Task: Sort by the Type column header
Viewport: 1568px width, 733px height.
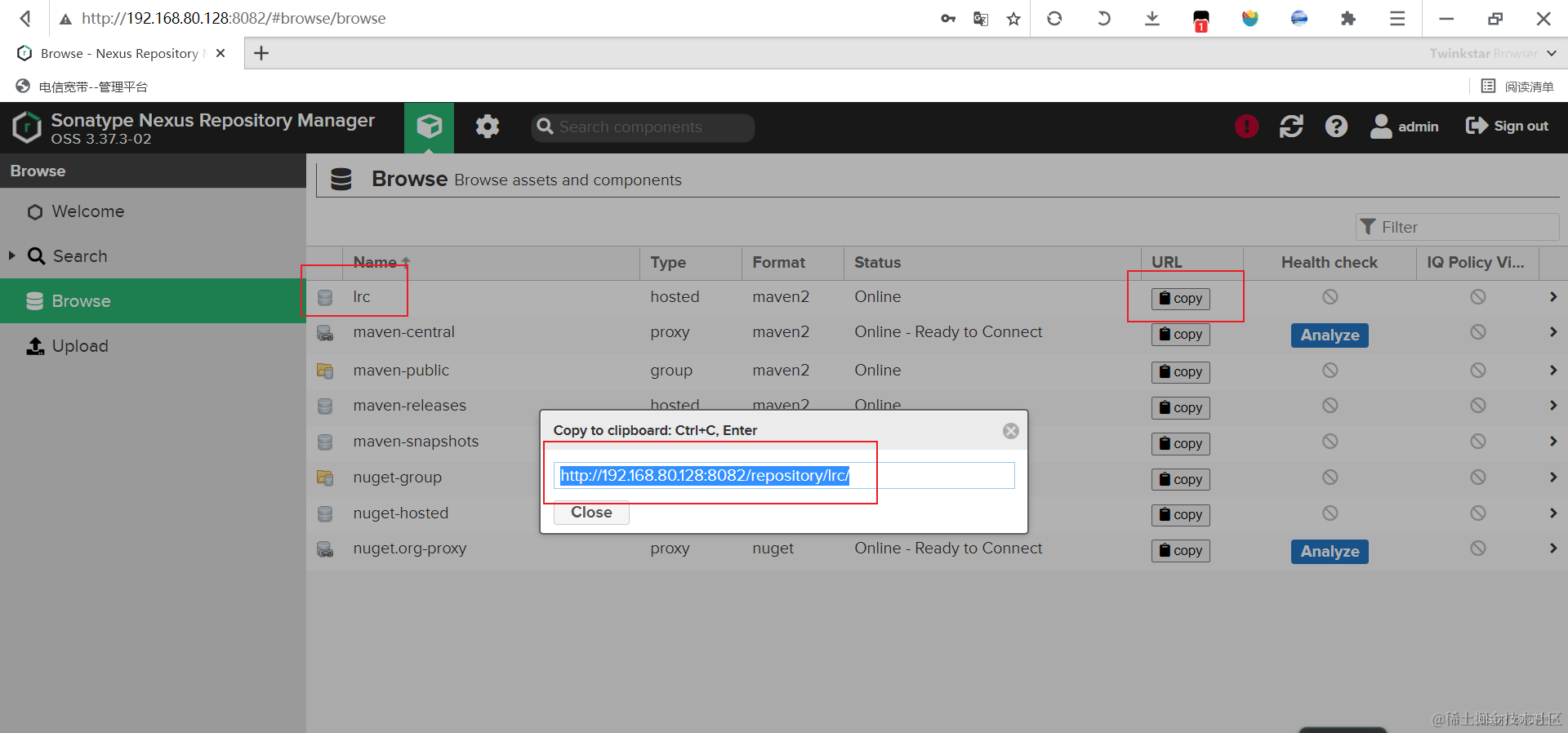Action: (690, 262)
